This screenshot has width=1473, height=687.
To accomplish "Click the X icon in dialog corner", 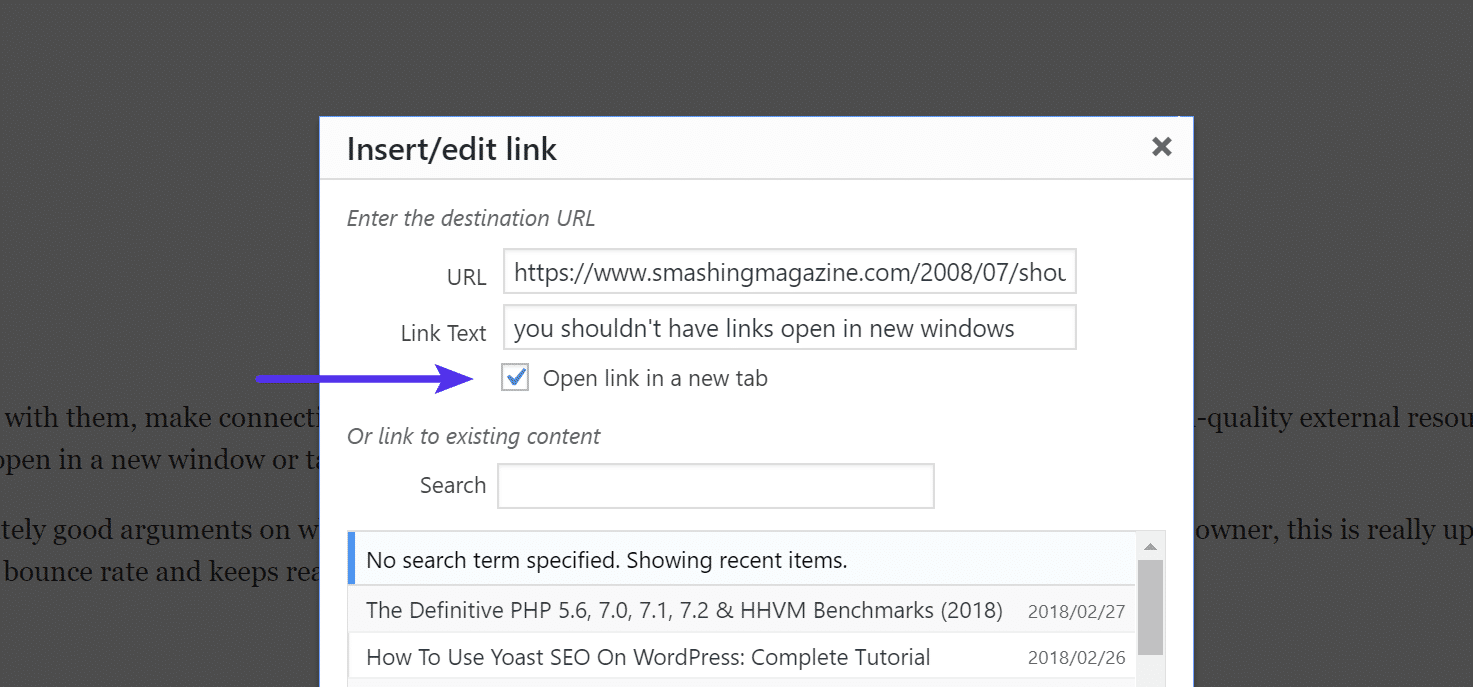I will point(1161,146).
